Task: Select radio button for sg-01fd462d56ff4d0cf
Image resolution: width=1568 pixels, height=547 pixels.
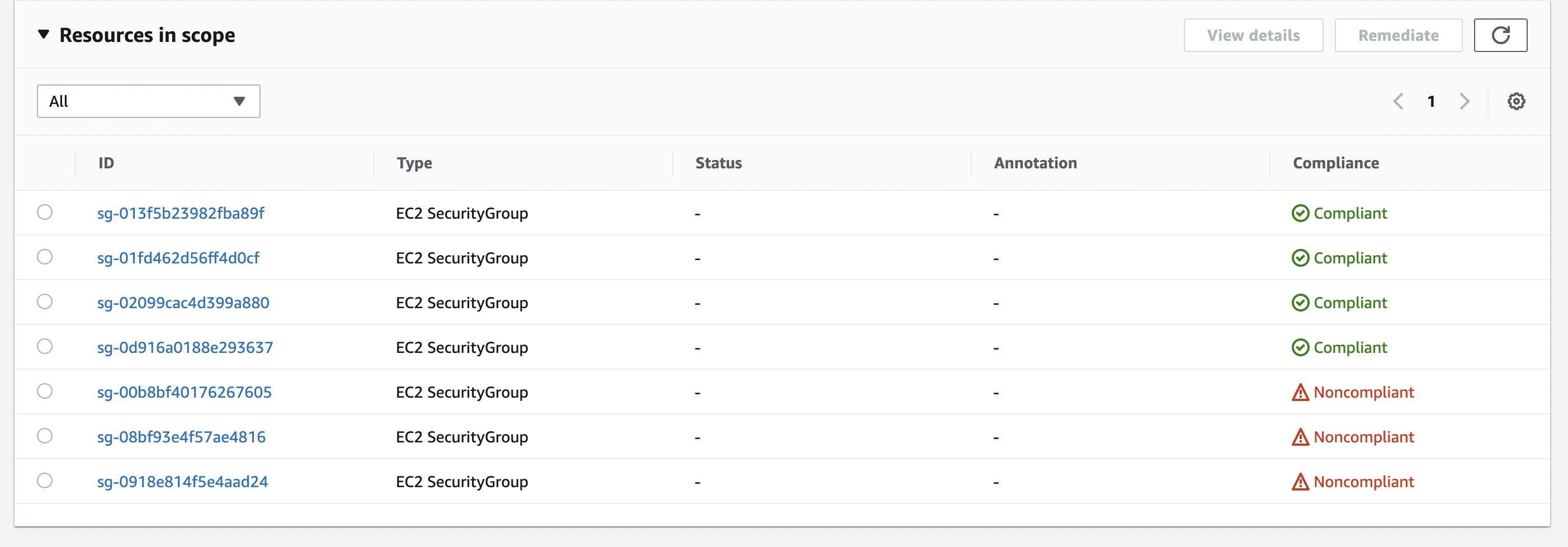Action: pos(44,257)
